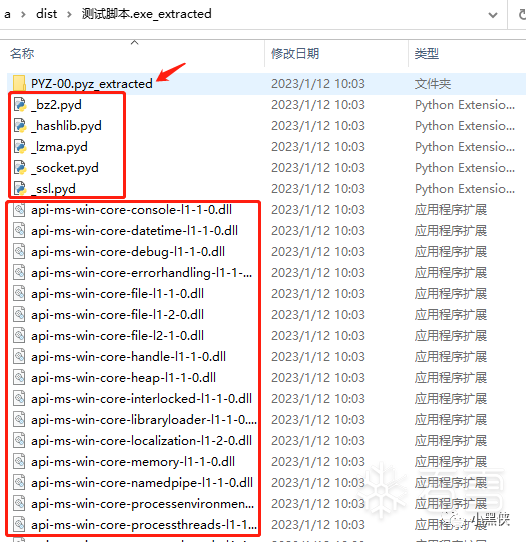Select api-ms-win-core-file-l2-1-0.dll file name
This screenshot has height=543, width=526.
click(117, 336)
